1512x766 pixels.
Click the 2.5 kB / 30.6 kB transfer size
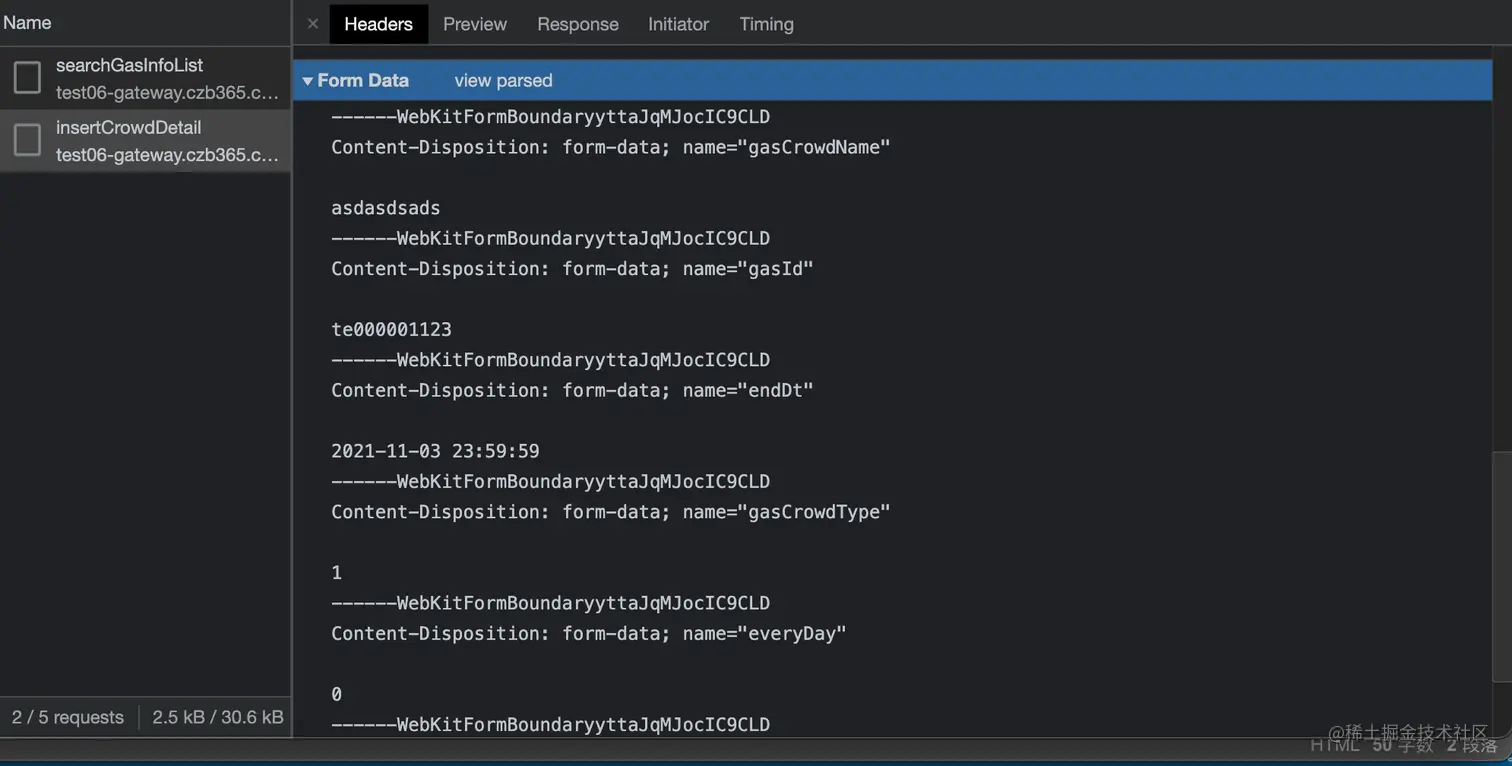click(x=218, y=717)
